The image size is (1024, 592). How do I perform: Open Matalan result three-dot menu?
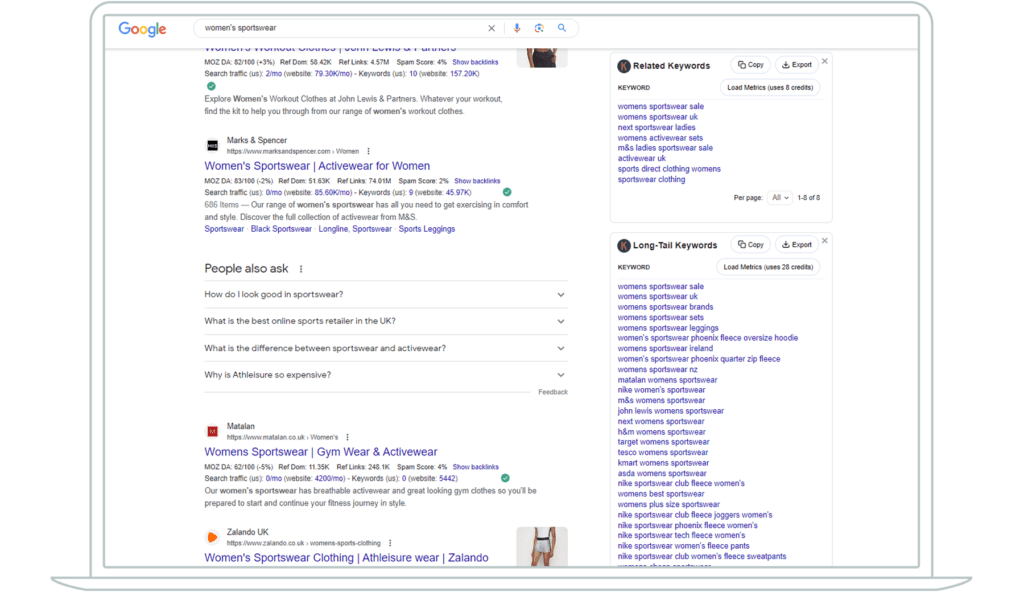point(347,437)
